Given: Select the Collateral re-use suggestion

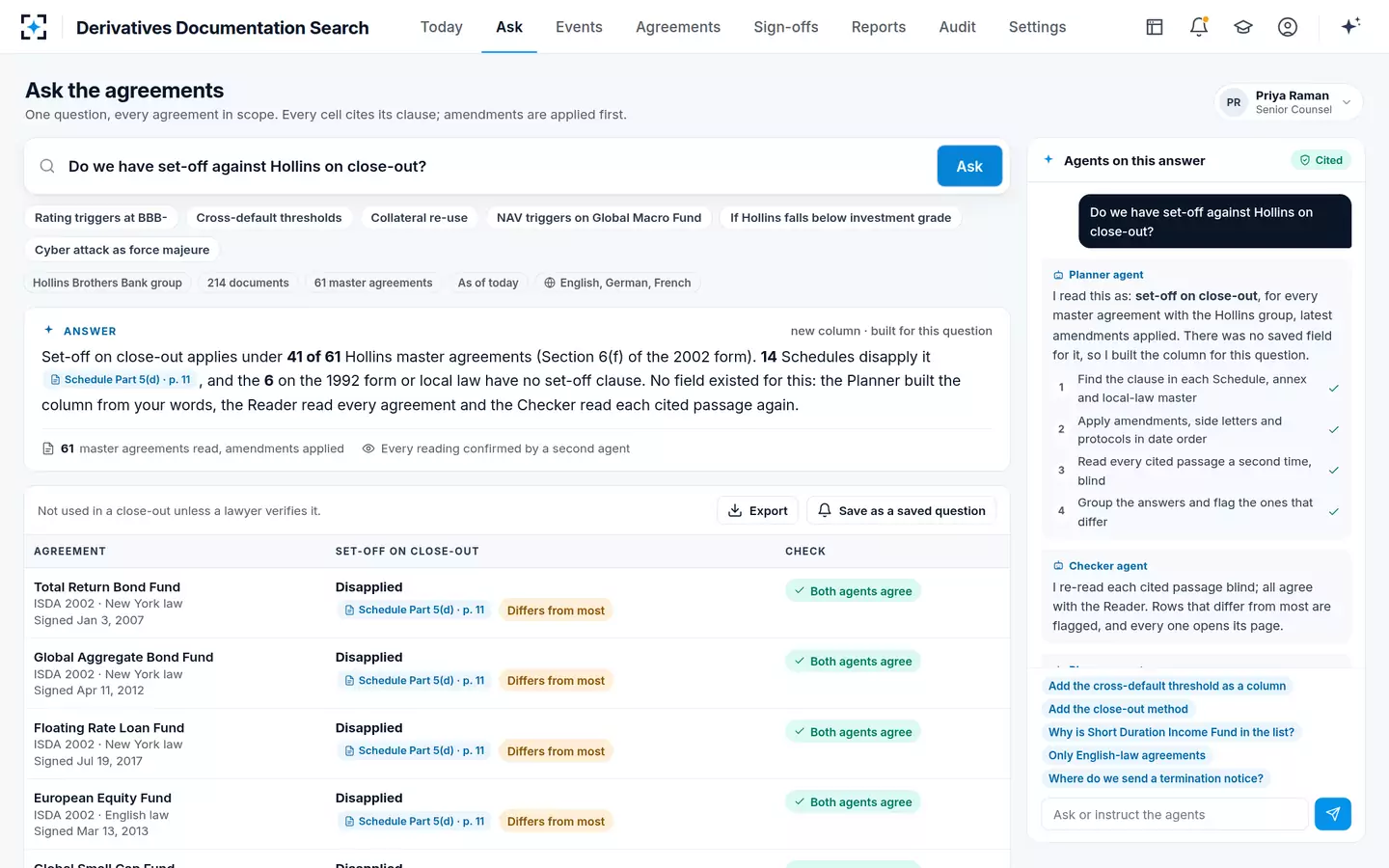Looking at the screenshot, I should pyautogui.click(x=420, y=218).
